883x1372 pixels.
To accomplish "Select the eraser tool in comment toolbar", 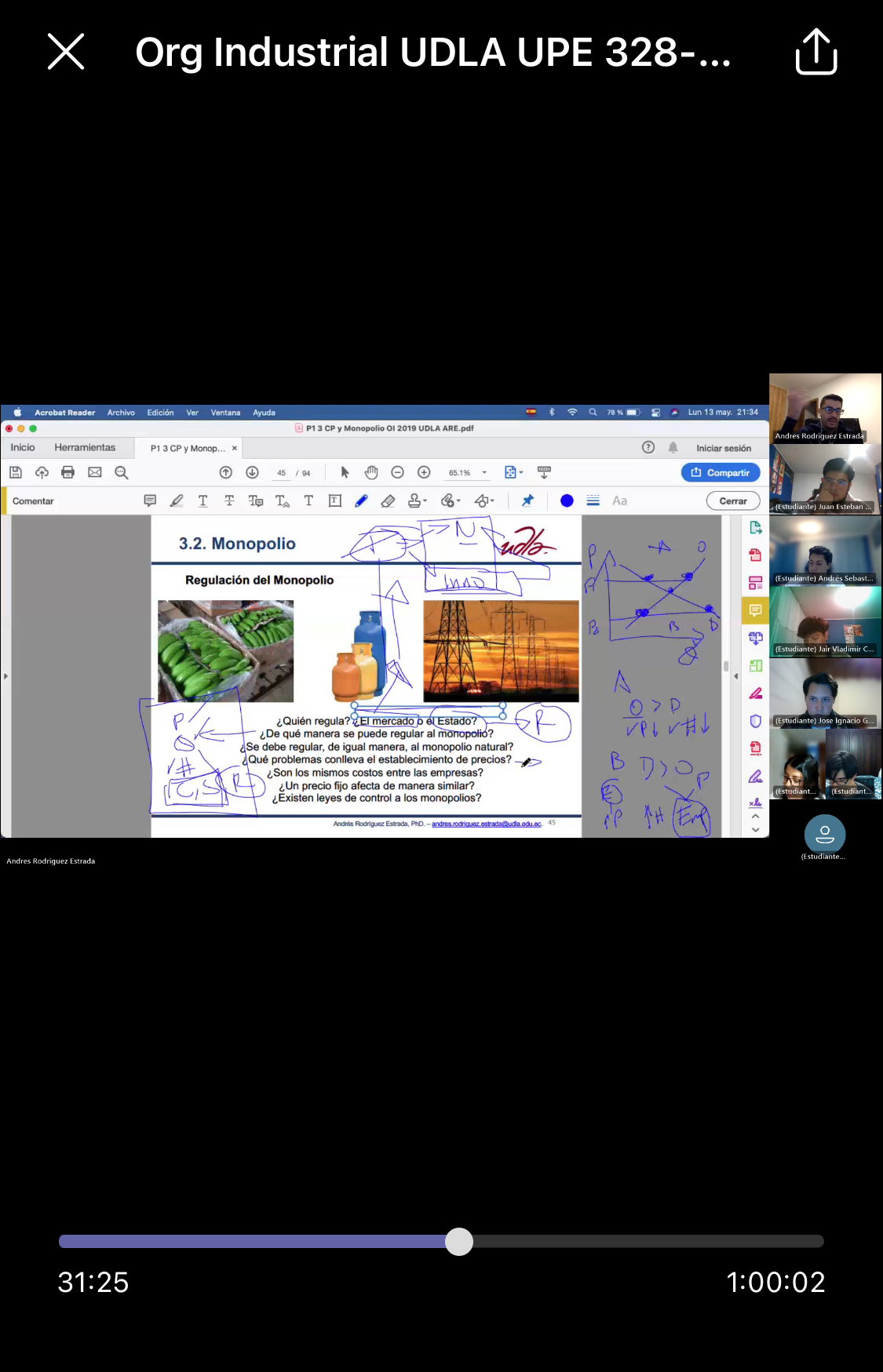I will point(388,500).
